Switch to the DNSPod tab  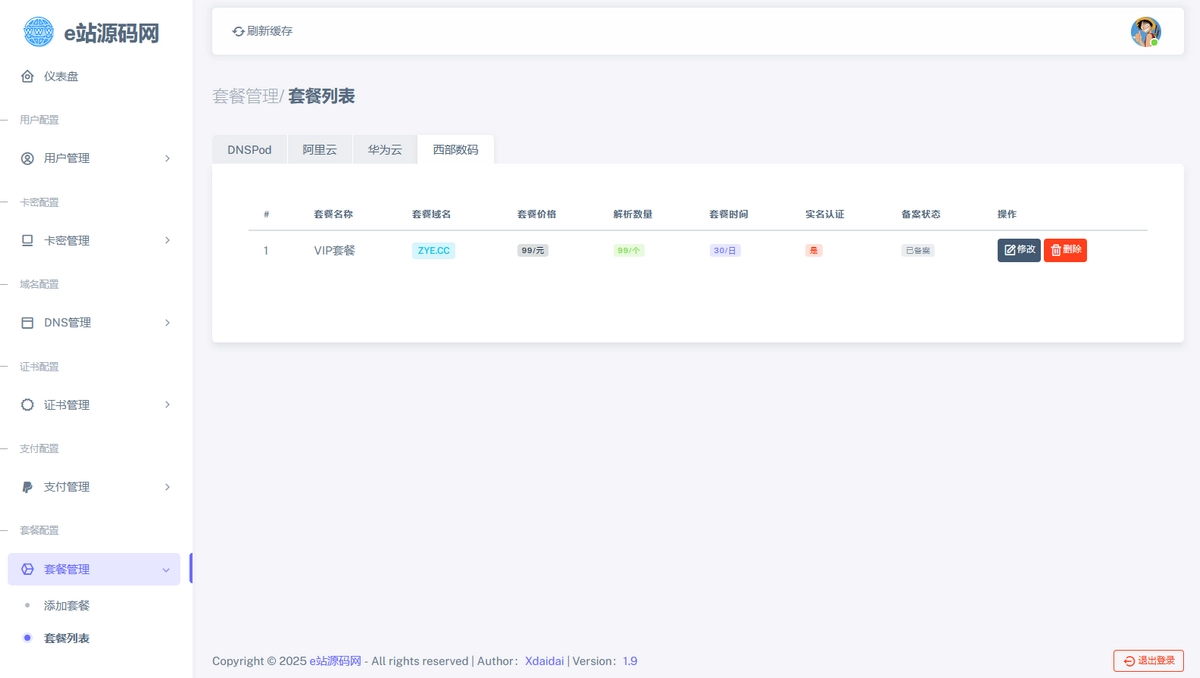[x=249, y=150]
